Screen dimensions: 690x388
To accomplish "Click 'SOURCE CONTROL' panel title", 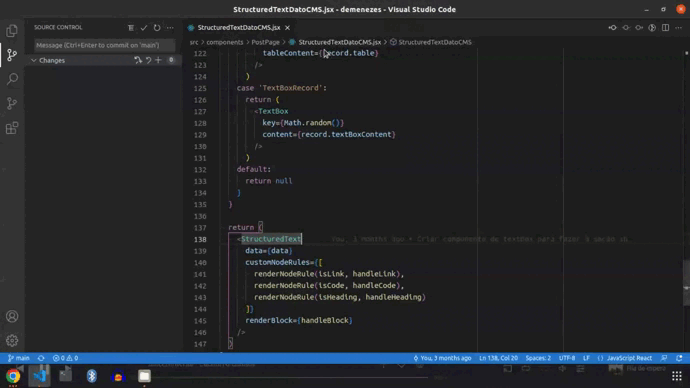I will (58, 27).
